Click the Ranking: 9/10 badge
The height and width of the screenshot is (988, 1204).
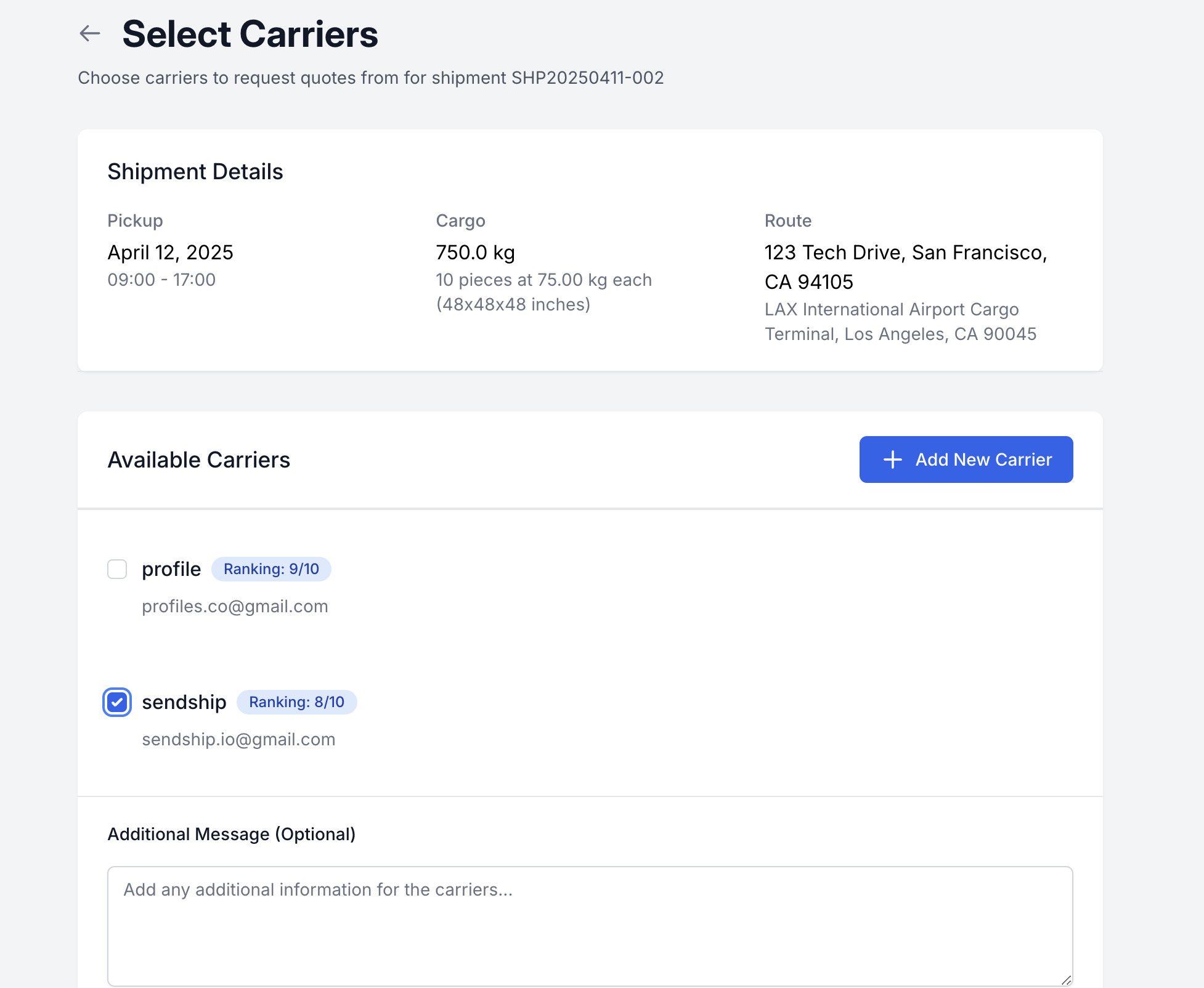click(271, 569)
